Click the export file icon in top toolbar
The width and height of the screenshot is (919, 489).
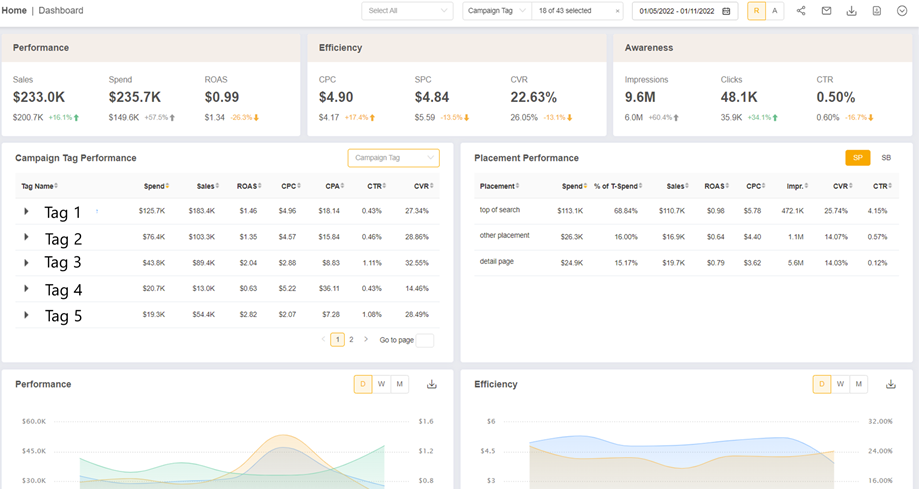(876, 11)
